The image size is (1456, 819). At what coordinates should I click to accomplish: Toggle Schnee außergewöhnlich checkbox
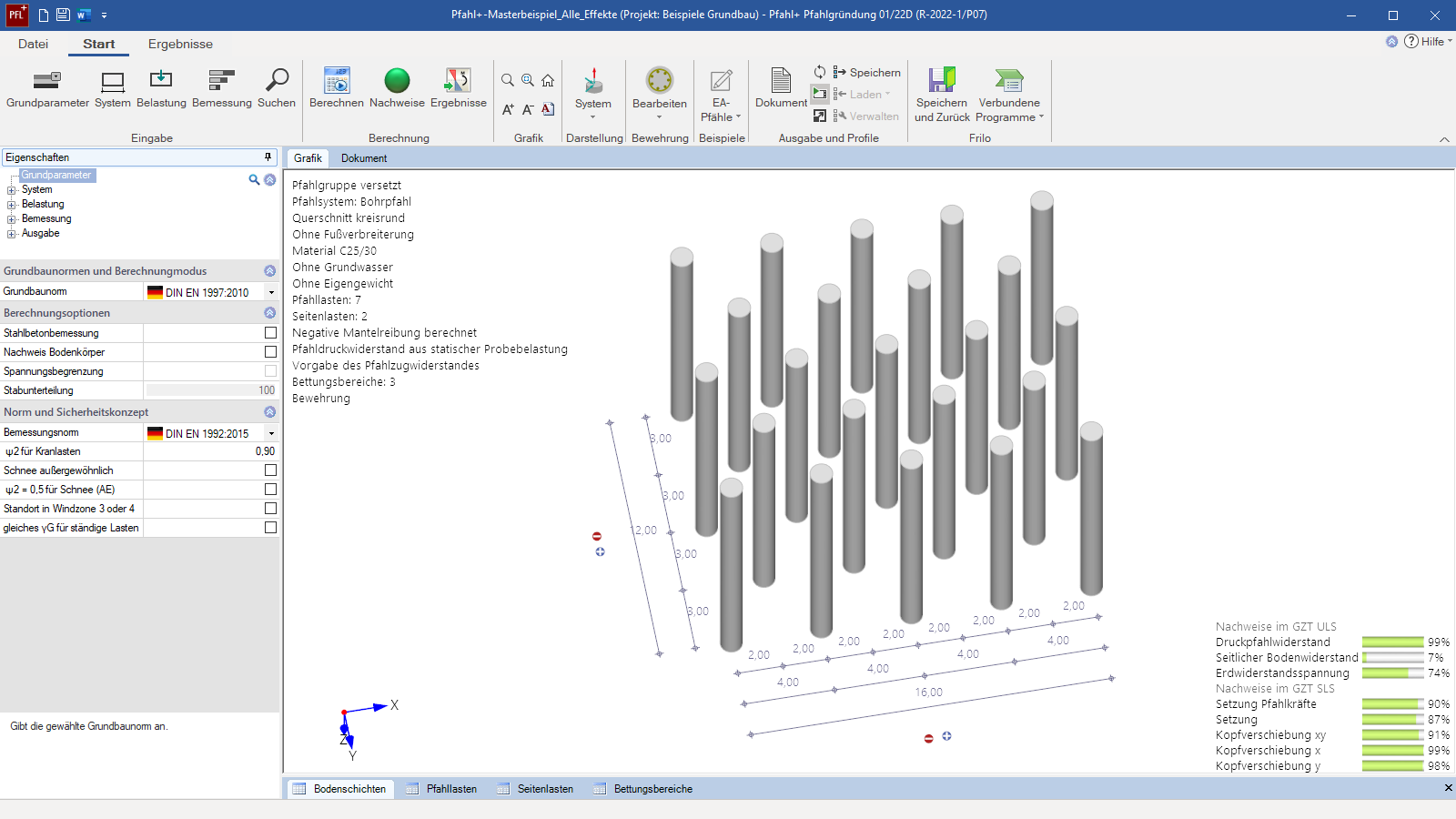point(270,470)
